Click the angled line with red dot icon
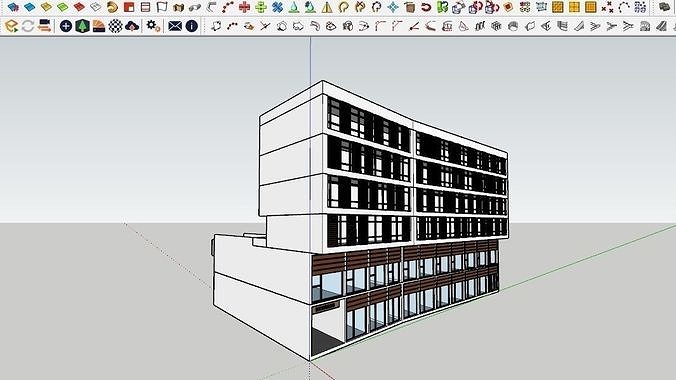 413,26
